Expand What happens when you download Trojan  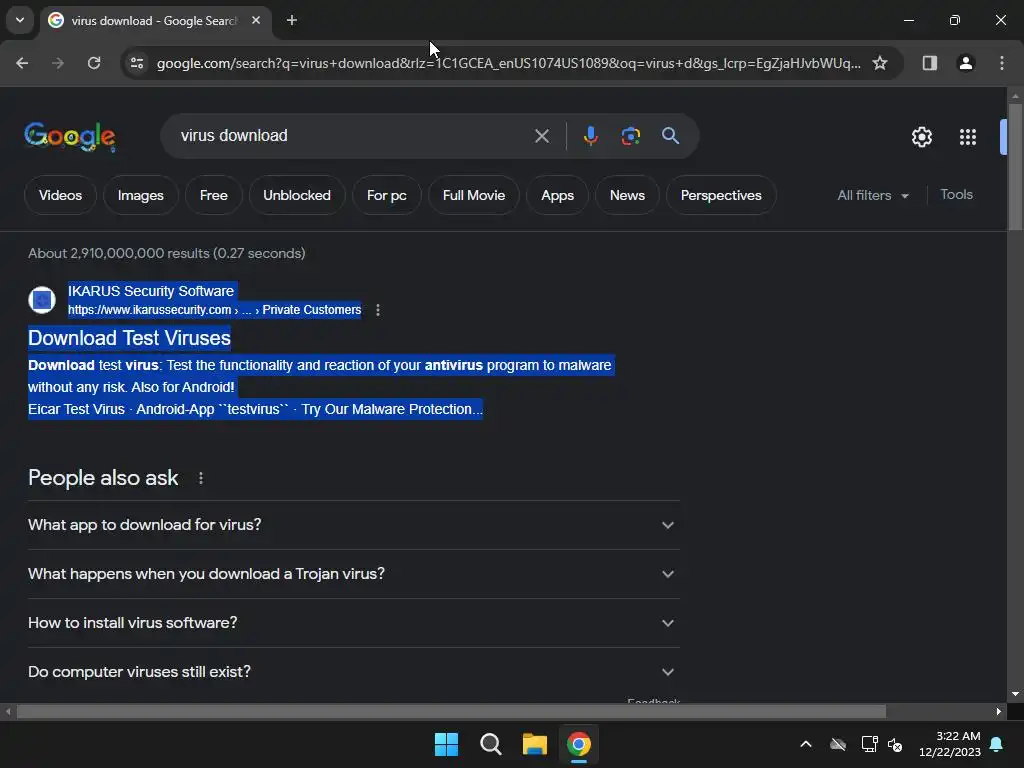point(353,574)
